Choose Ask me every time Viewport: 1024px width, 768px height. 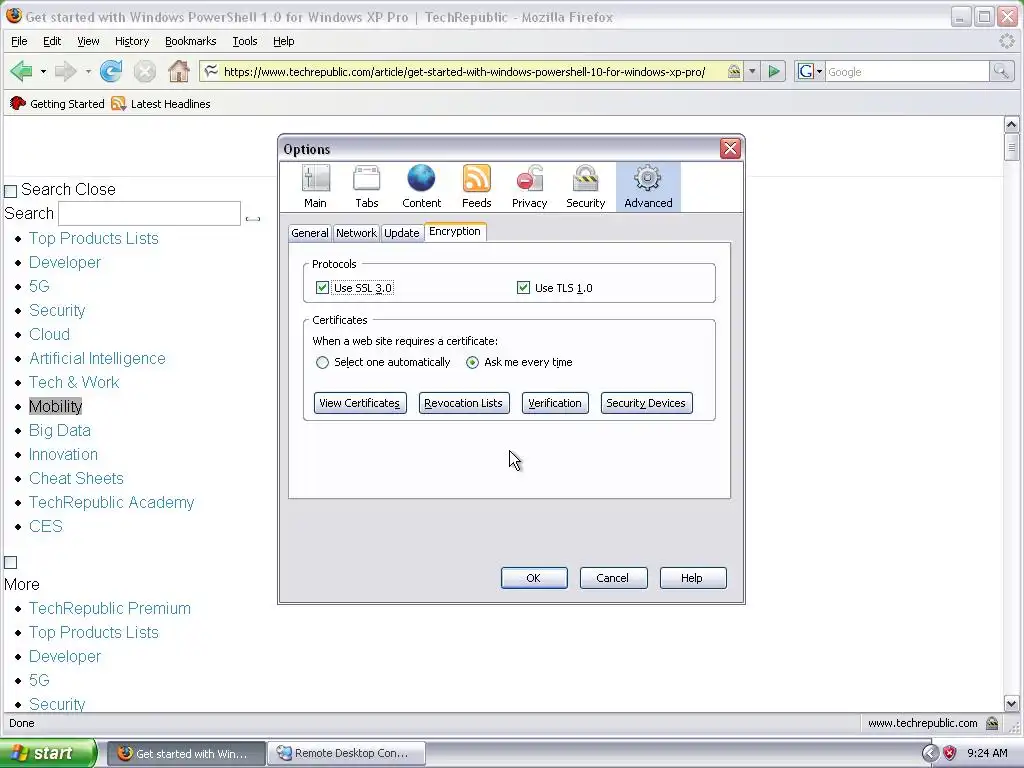pos(472,362)
